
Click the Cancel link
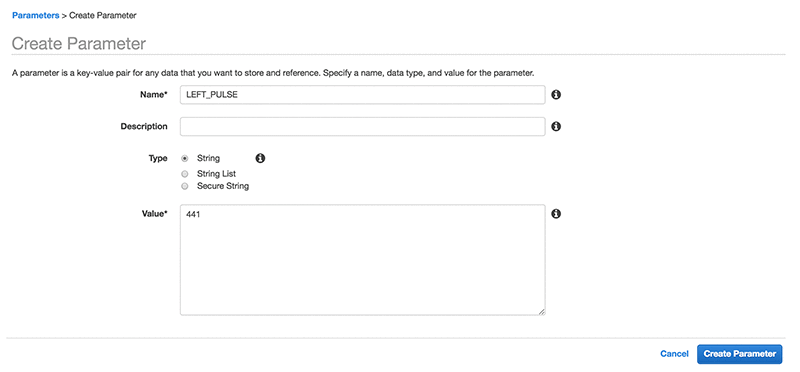[x=674, y=354]
